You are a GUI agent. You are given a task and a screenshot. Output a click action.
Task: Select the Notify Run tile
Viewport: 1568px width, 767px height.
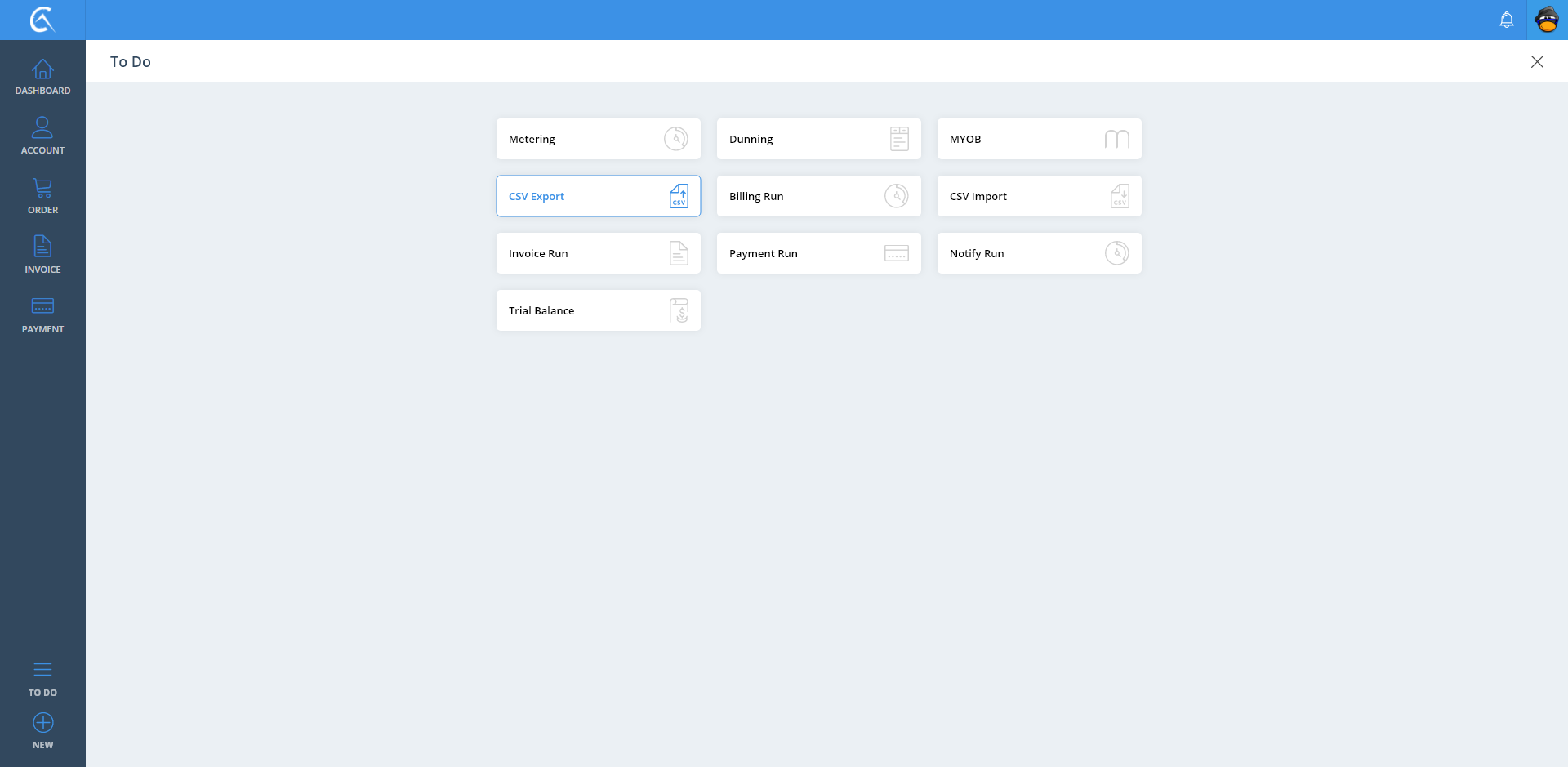[1039, 253]
